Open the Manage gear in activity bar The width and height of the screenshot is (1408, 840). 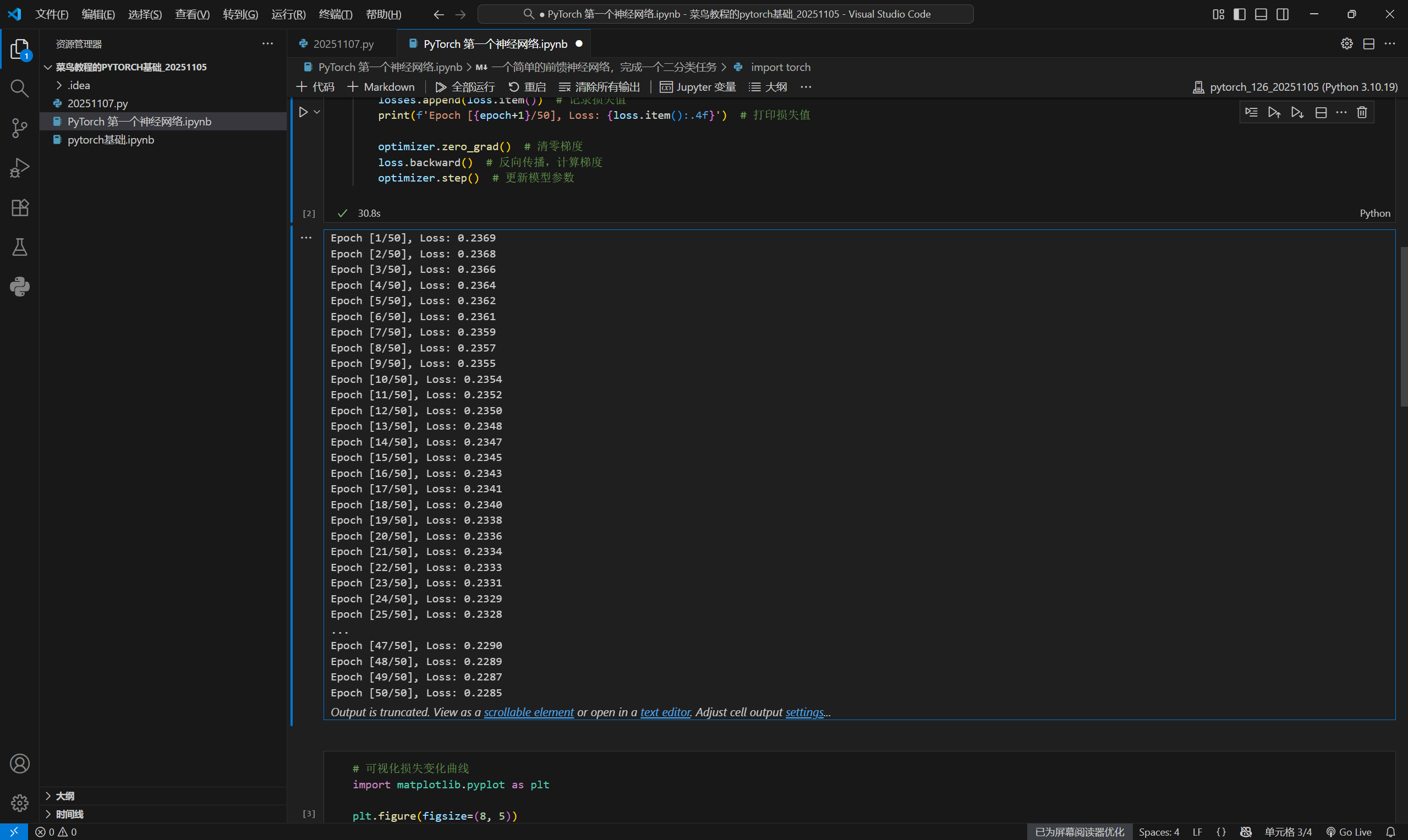click(x=20, y=803)
